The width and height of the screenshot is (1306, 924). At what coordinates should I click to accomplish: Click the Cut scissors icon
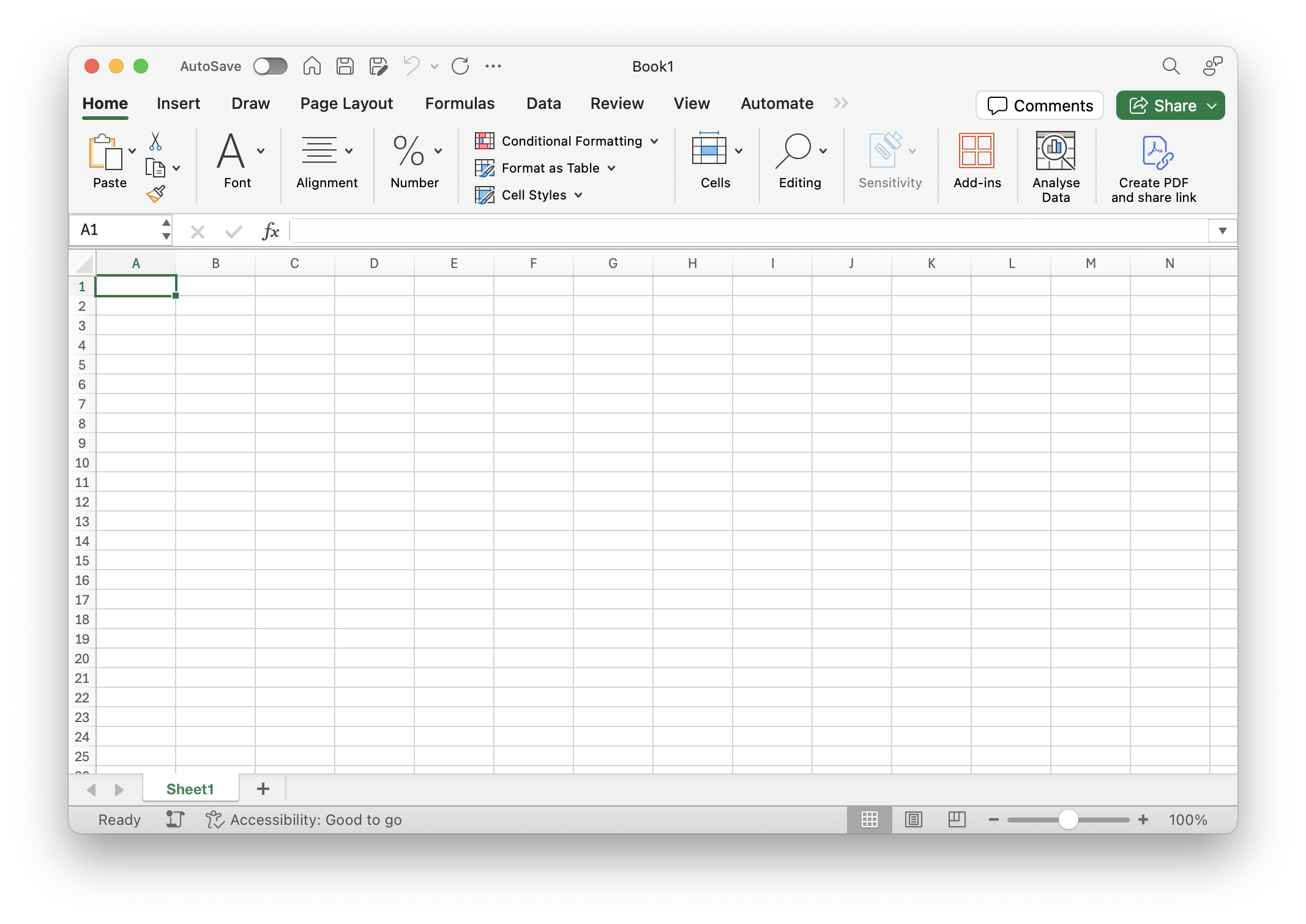155,141
